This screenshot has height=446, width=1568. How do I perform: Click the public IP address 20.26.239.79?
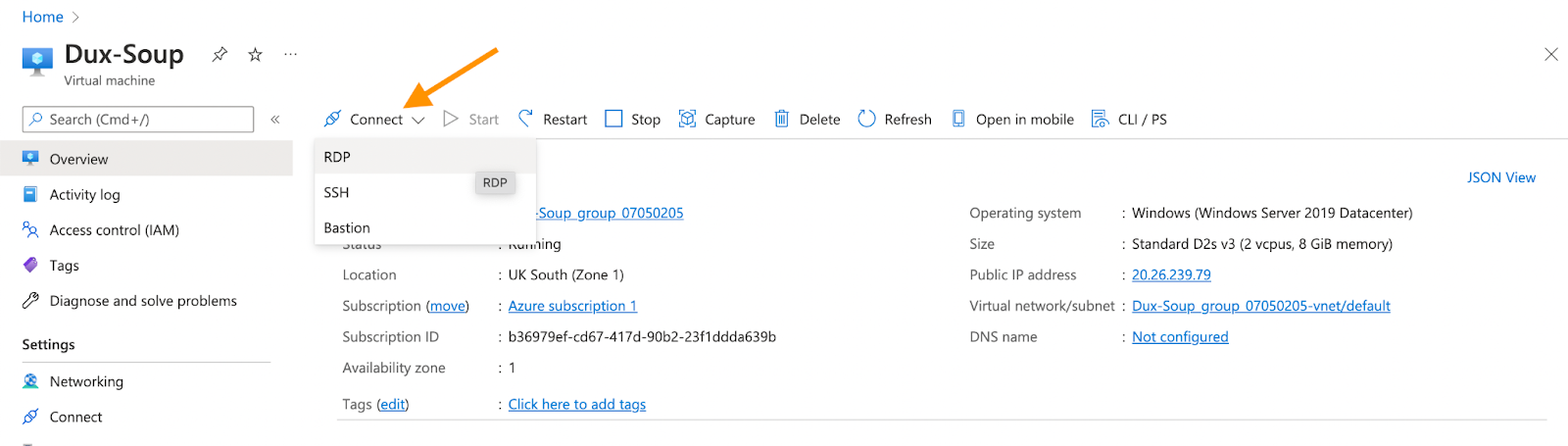coord(1171,274)
